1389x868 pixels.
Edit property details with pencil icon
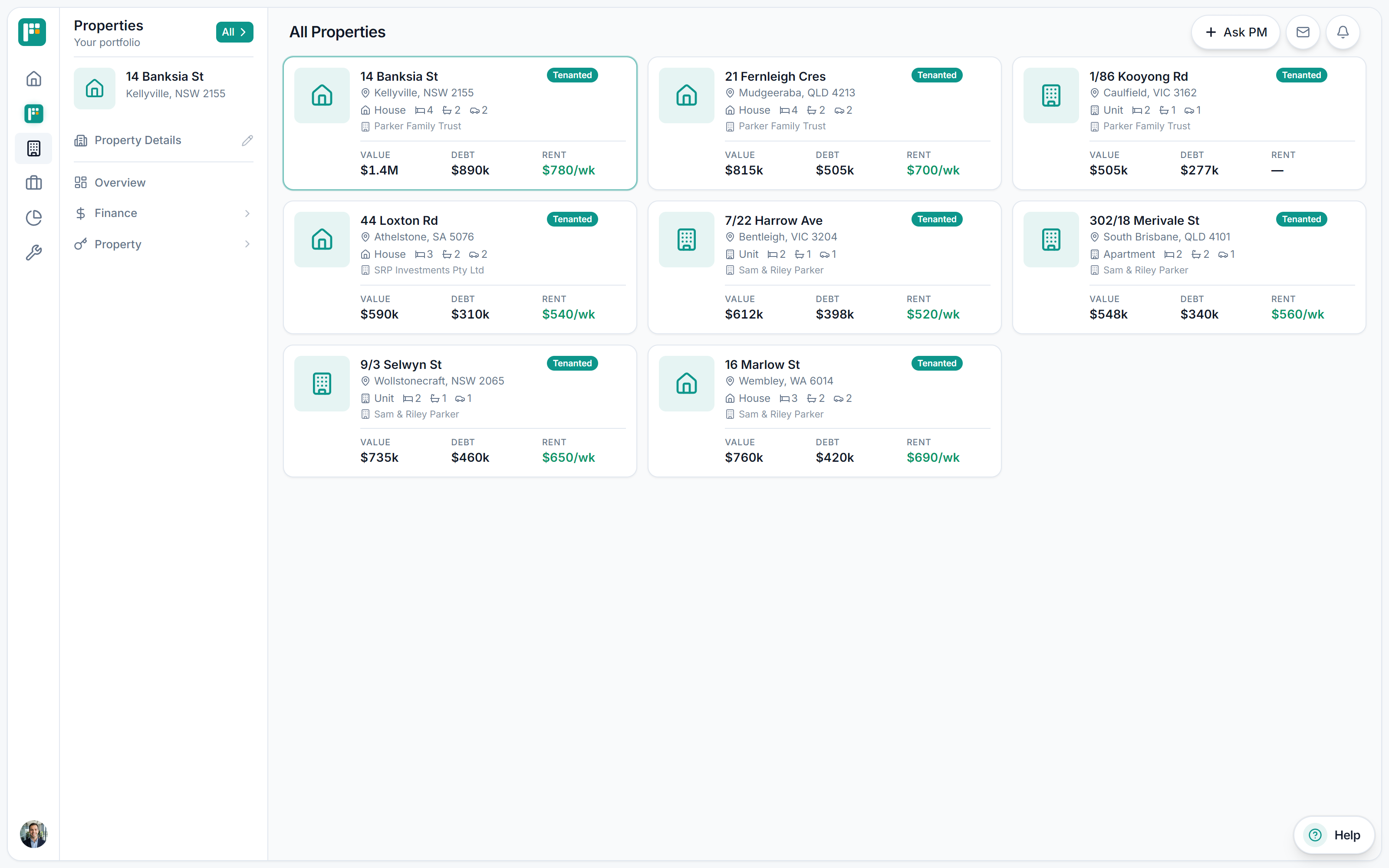(247, 141)
